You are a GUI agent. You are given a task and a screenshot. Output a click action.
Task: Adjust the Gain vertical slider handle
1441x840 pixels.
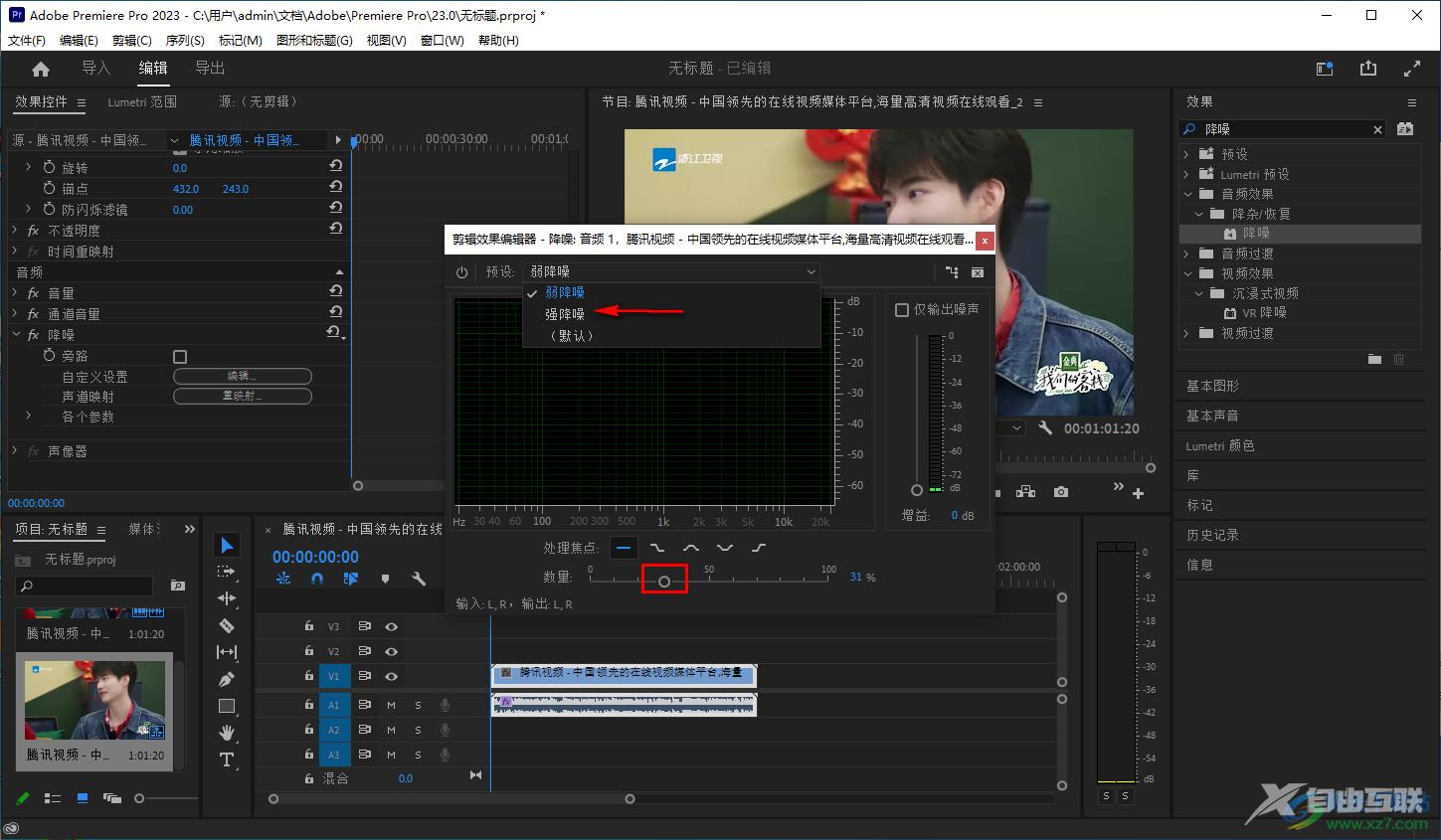coord(917,490)
